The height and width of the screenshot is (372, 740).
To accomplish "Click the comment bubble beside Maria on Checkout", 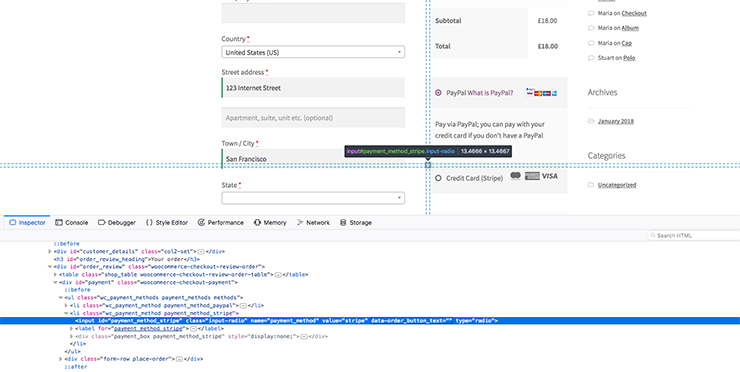I will (591, 13).
